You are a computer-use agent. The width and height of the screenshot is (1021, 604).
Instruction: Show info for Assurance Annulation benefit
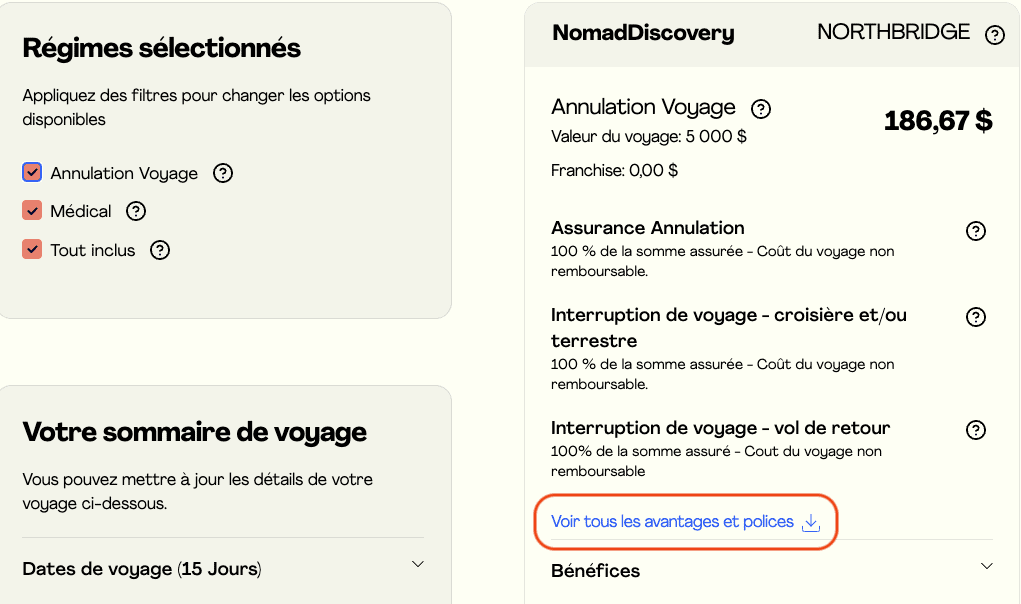point(976,231)
